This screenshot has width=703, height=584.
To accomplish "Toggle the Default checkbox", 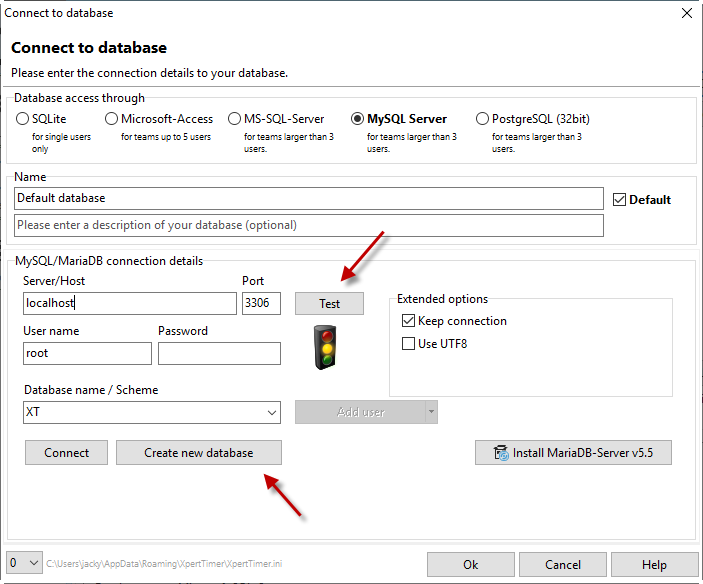I will [619, 199].
